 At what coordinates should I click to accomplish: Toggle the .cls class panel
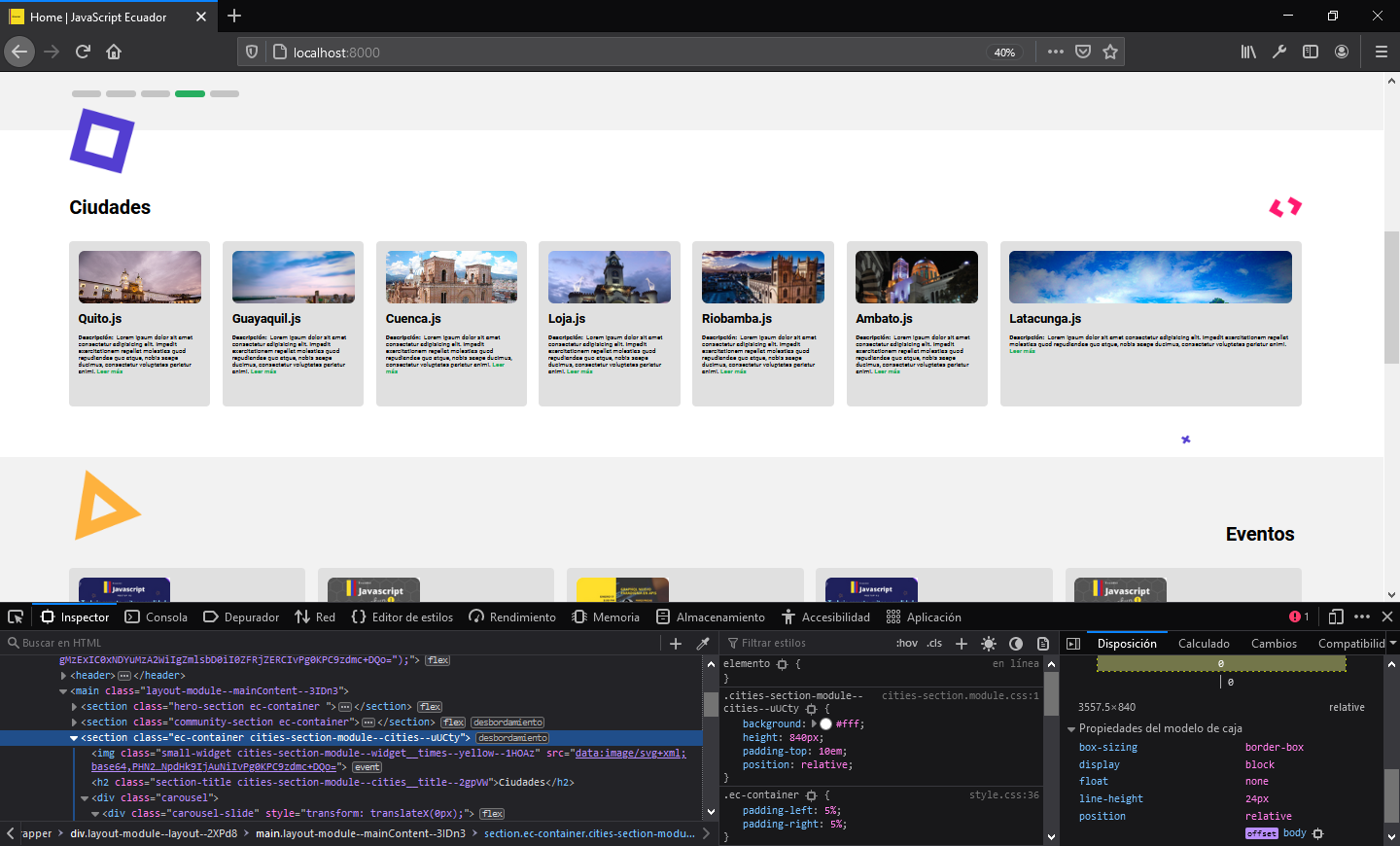tap(934, 643)
